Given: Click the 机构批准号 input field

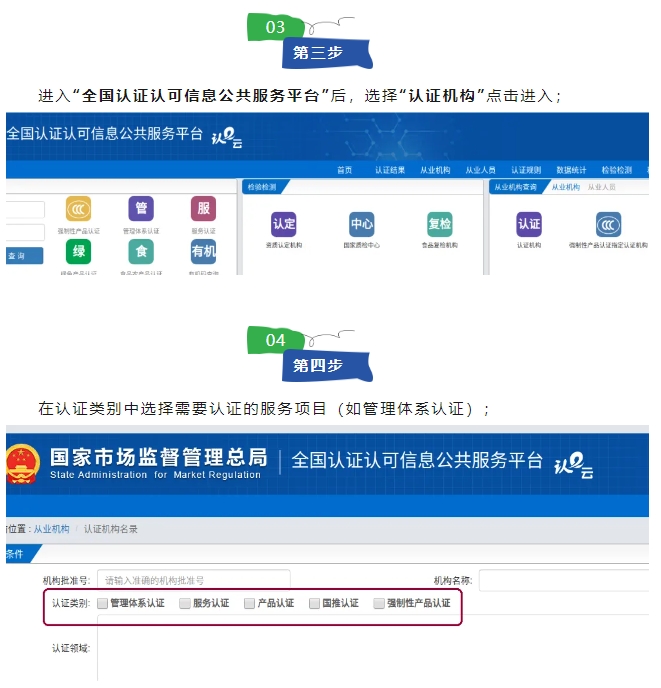Looking at the screenshot, I should coord(193,580).
